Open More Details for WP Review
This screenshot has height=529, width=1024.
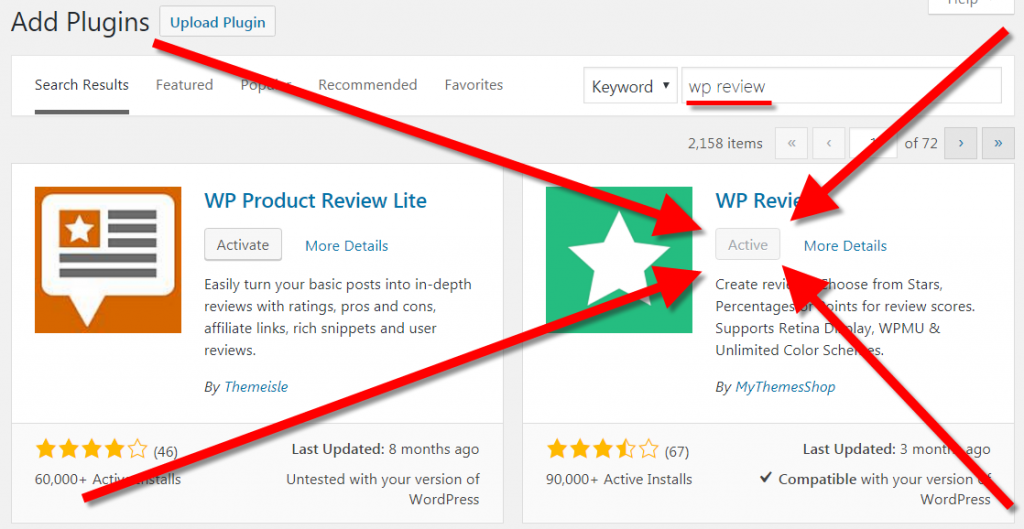pyautogui.click(x=845, y=246)
